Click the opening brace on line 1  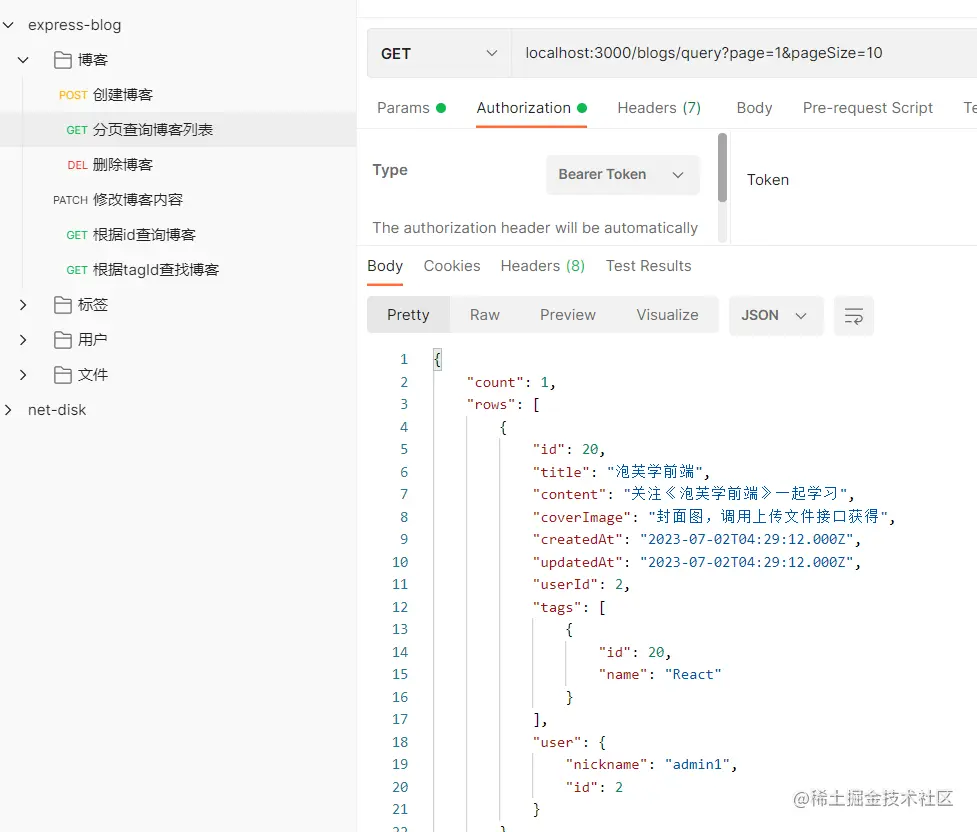437,360
